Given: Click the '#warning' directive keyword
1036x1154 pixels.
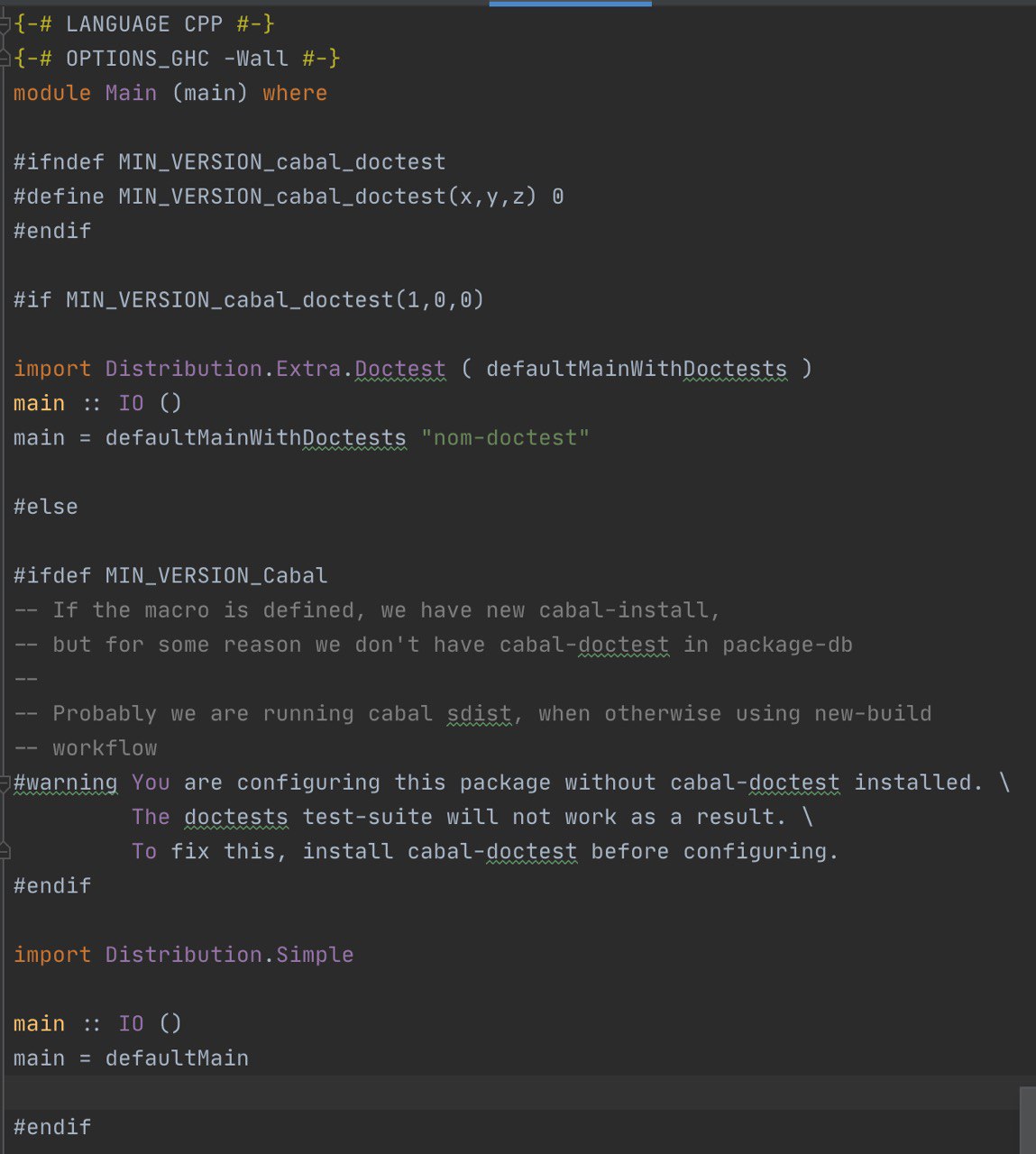Looking at the screenshot, I should click(66, 783).
